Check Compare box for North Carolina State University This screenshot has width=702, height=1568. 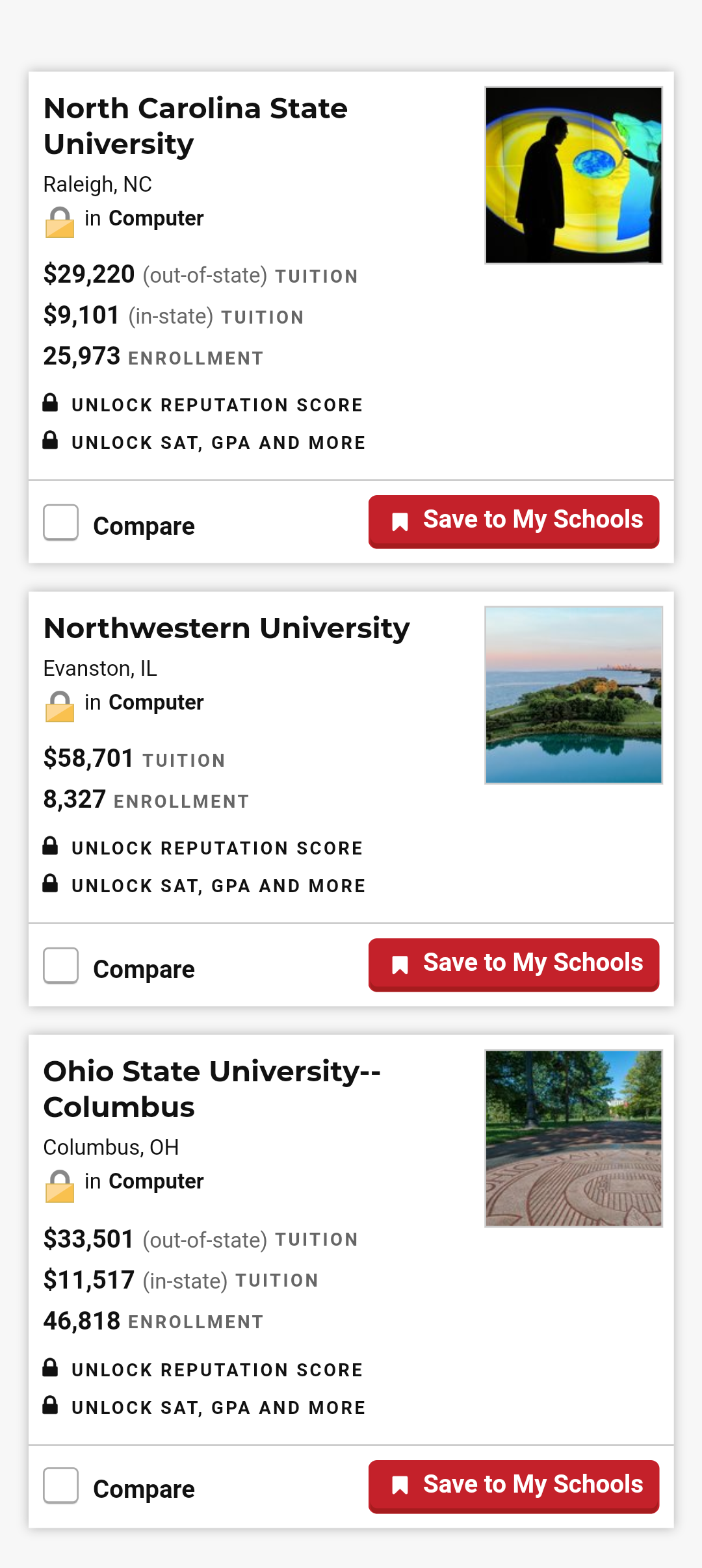61,522
